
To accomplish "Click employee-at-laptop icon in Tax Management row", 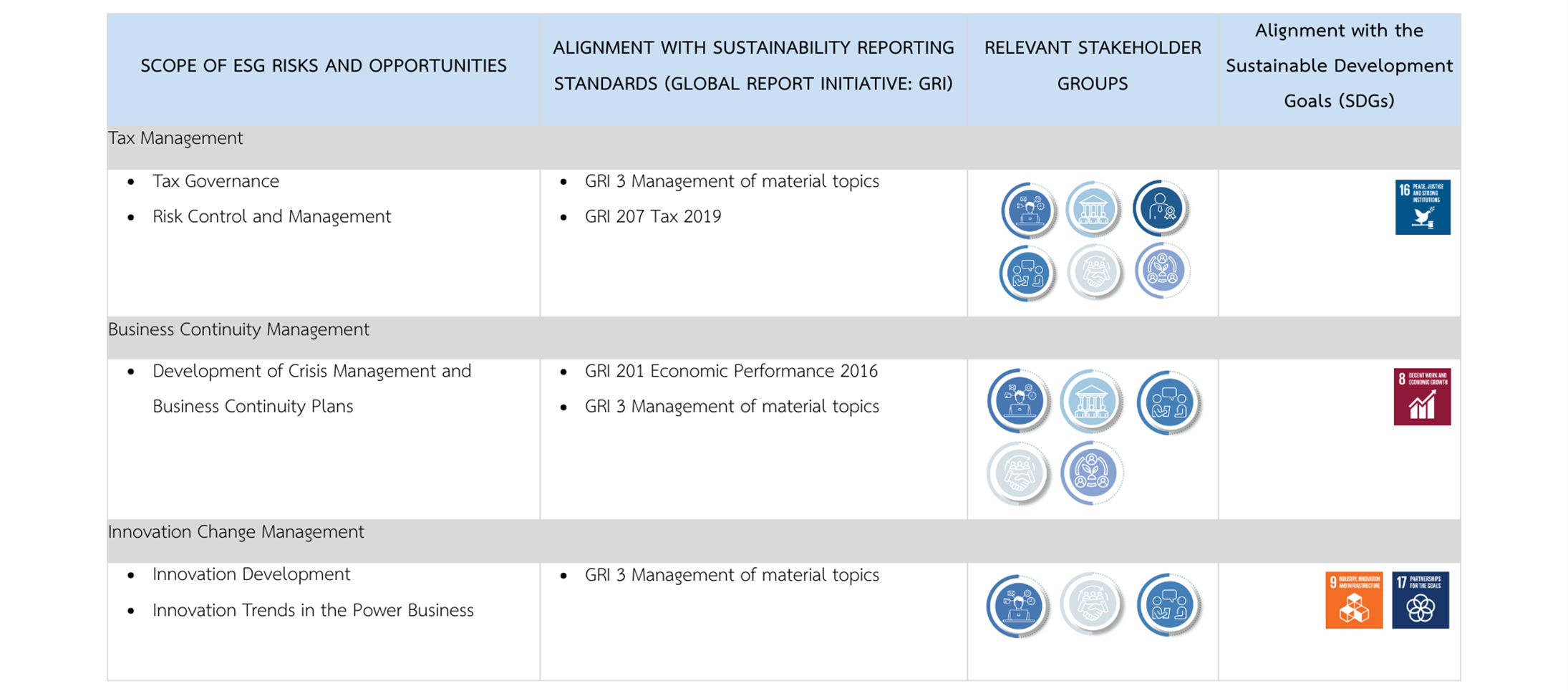I will pyautogui.click(x=1028, y=210).
